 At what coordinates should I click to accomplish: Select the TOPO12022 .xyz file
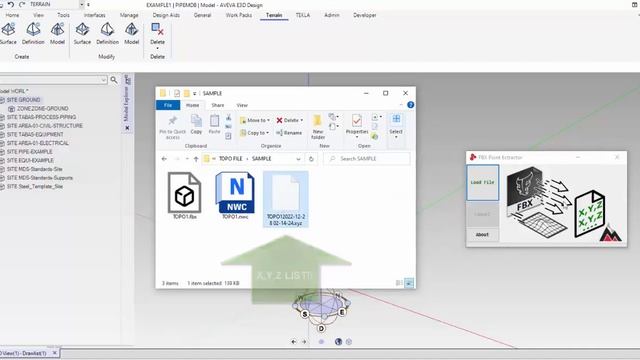tap(285, 199)
